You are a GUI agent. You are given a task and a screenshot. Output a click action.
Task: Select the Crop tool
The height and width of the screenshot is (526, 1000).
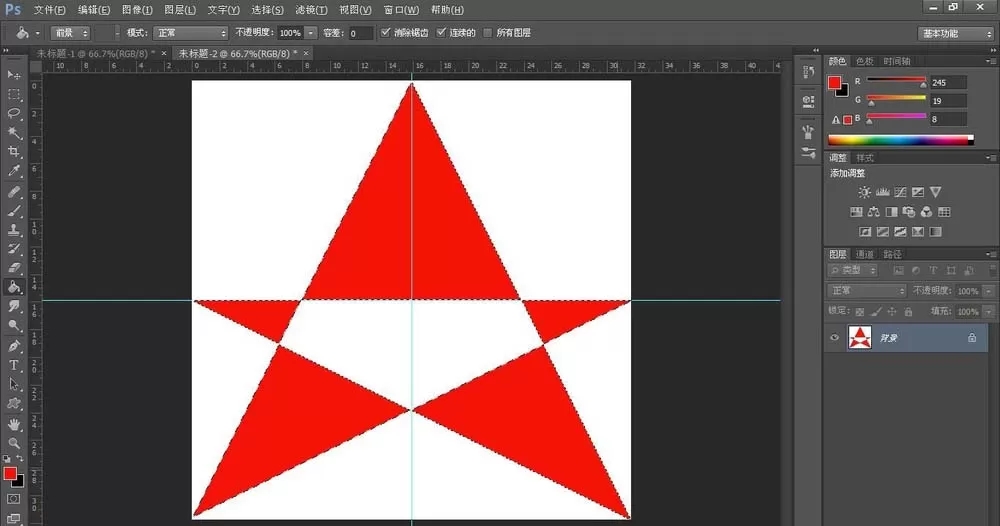tap(14, 152)
